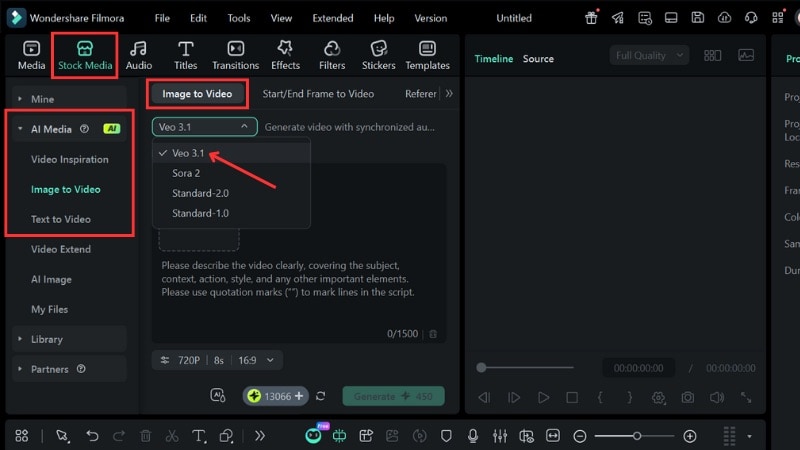Click the refresh credits icon

[x=320, y=396]
